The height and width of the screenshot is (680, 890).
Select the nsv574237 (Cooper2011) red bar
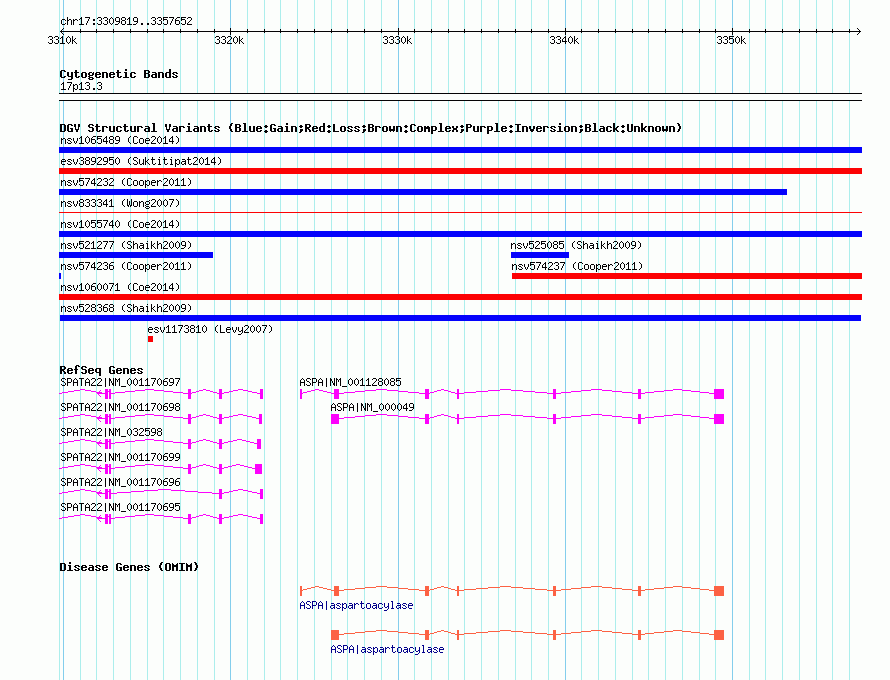coord(687,276)
